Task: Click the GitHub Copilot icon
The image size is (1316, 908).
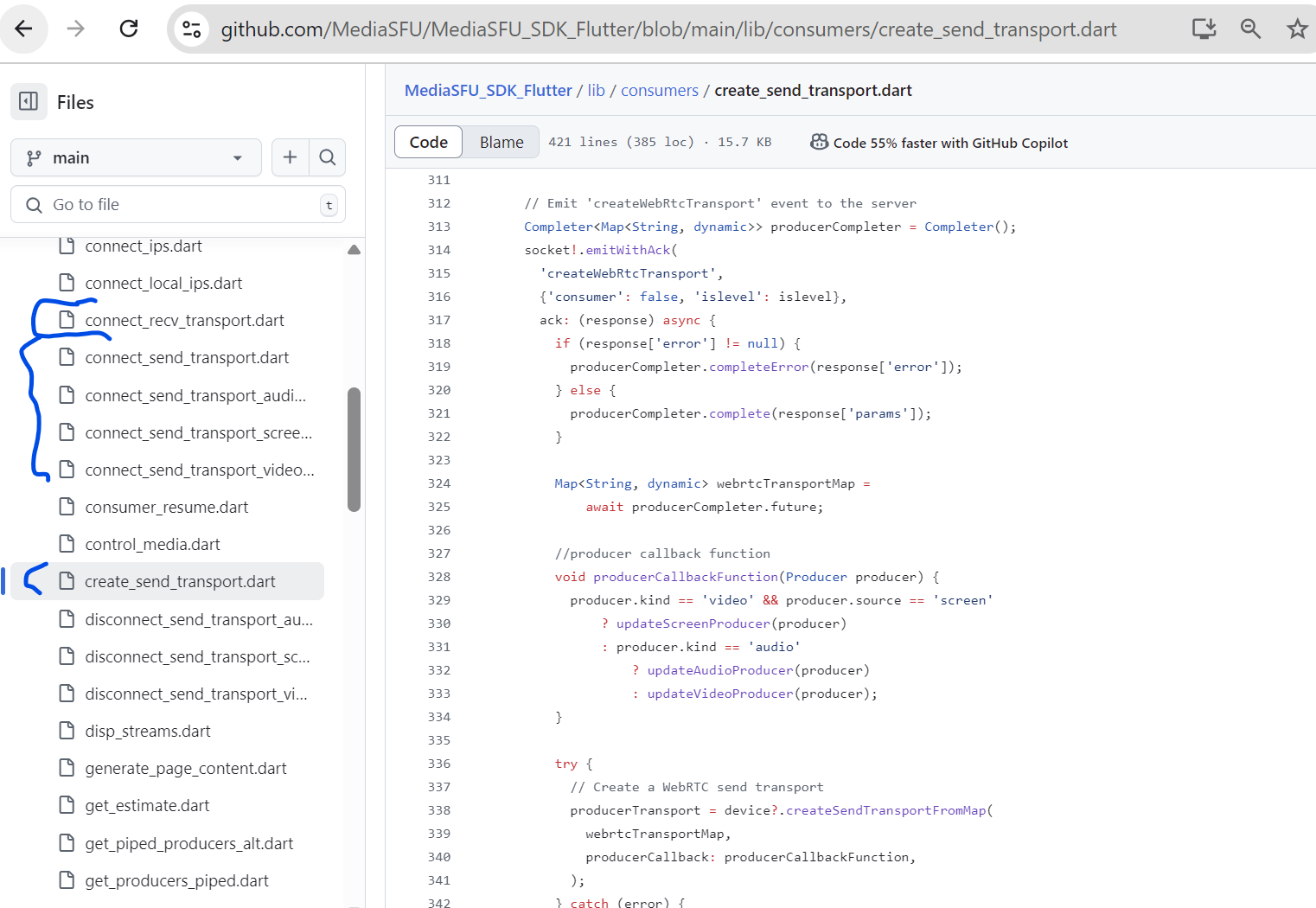Action: pos(819,142)
